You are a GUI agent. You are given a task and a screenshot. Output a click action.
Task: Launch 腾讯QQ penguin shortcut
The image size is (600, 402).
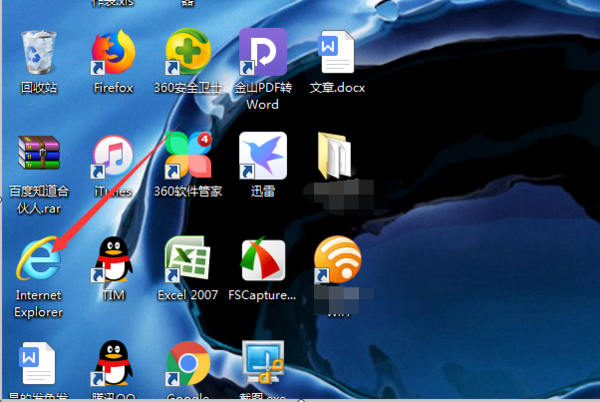pos(113,363)
